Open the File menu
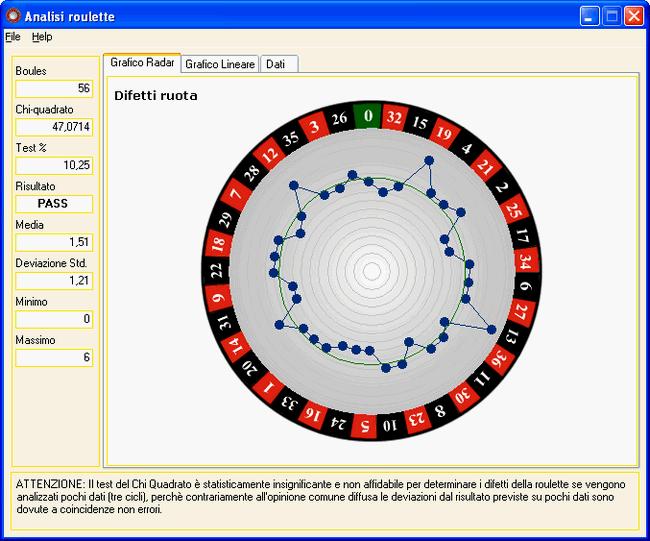Screen dimensions: 650x541 coord(12,37)
